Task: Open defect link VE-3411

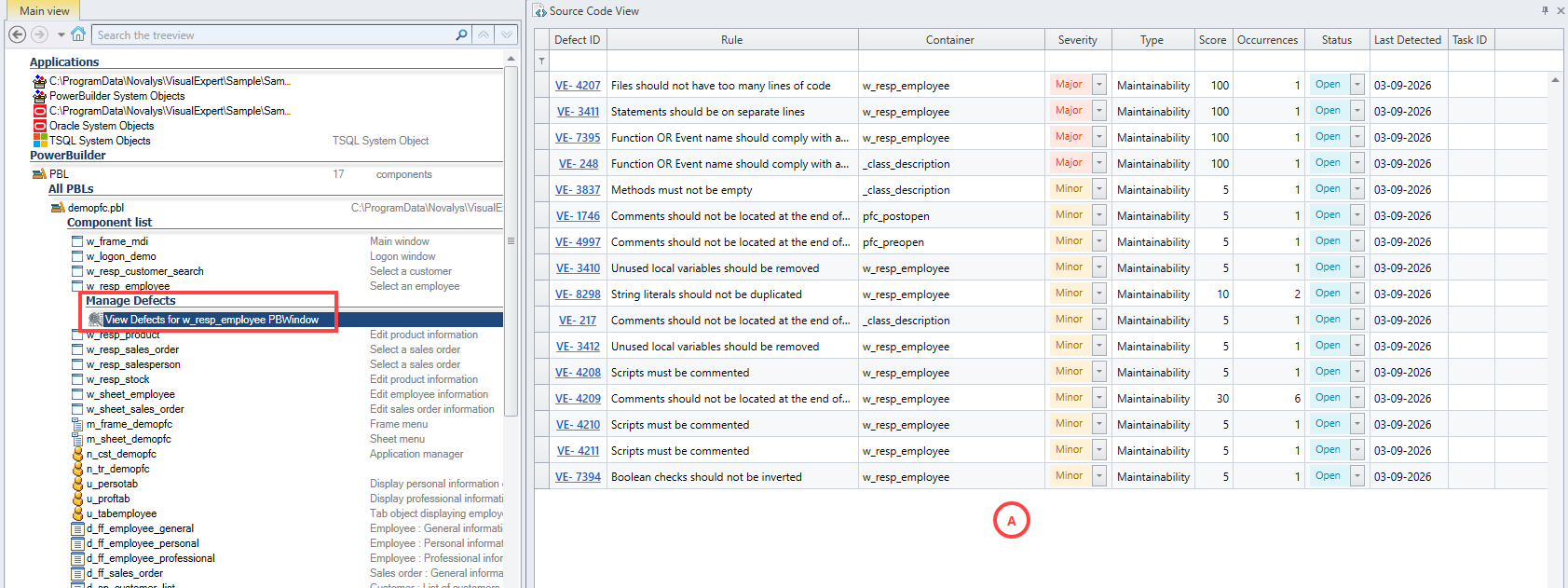Action: coord(578,112)
